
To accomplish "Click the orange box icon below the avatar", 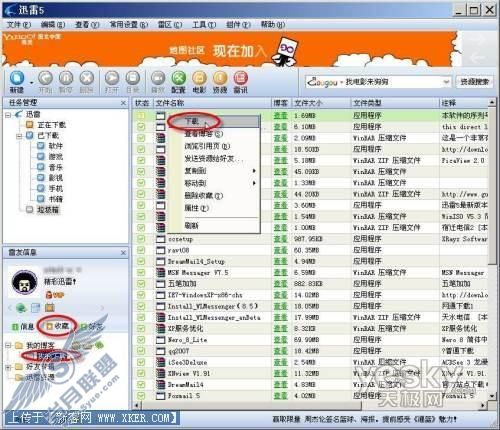I will 50,308.
